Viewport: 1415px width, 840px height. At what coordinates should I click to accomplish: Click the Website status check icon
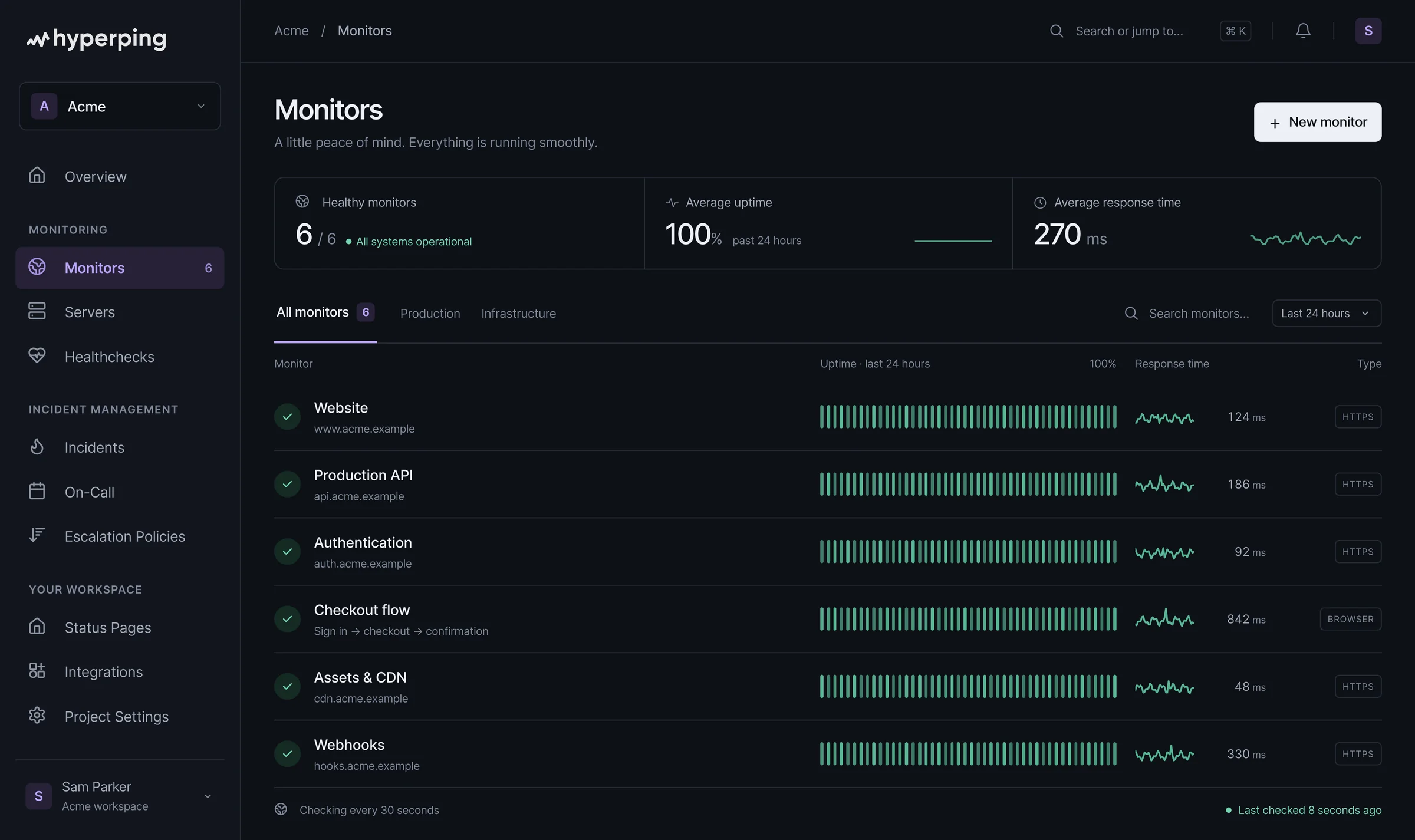[x=288, y=417]
